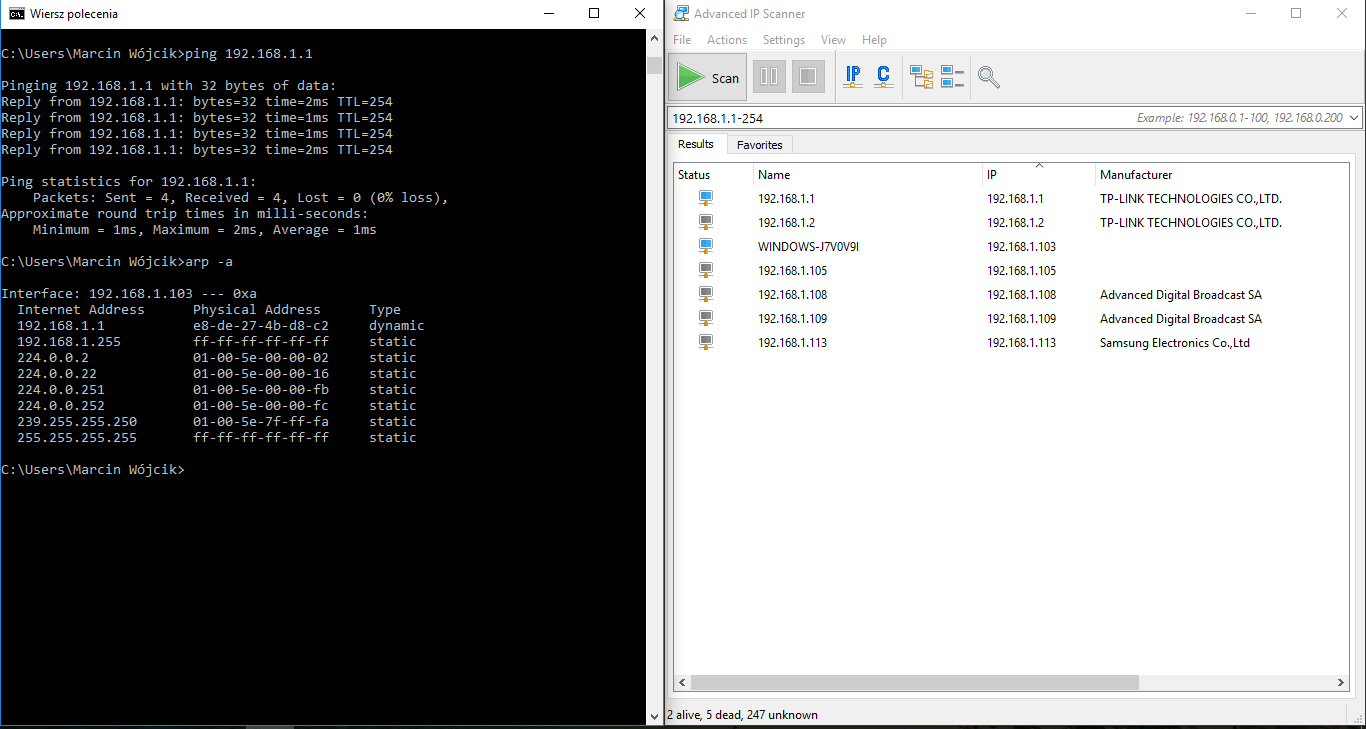The width and height of the screenshot is (1366, 729).
Task: Click the Samsung Electronics Co.,Ltd manufacturer cell
Action: pyautogui.click(x=1175, y=343)
